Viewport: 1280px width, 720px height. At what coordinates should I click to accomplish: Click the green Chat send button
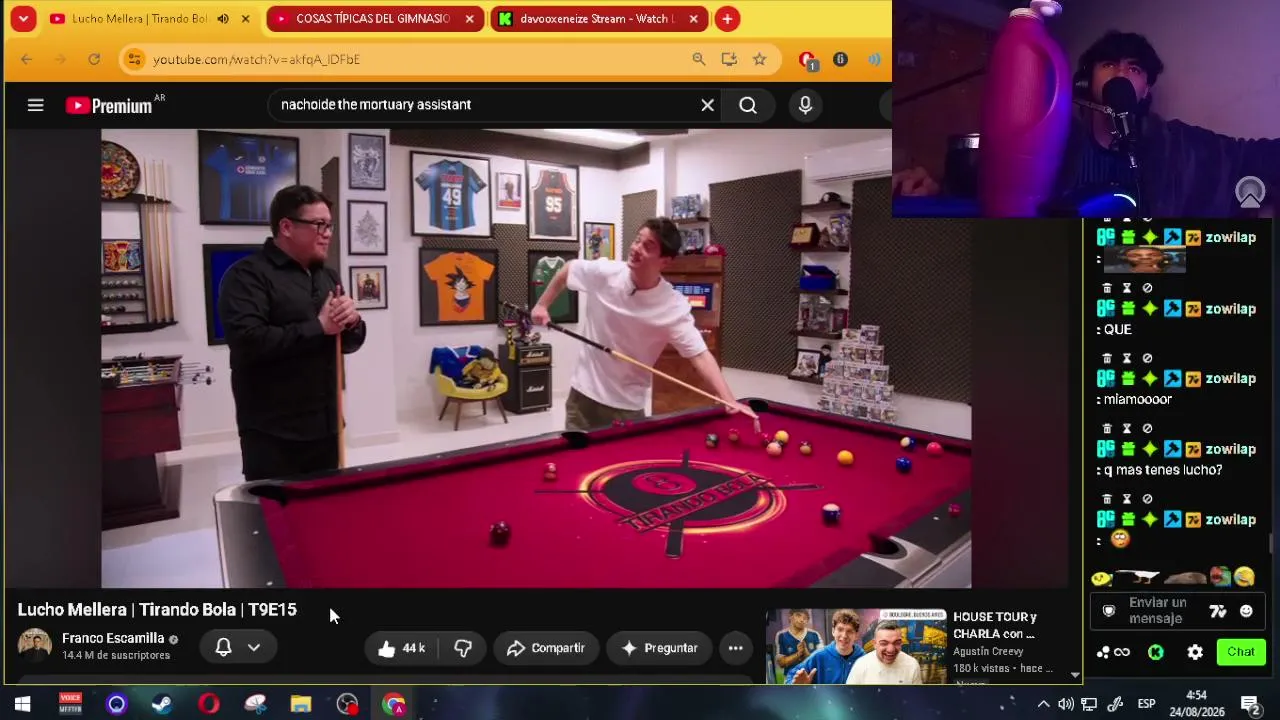pos(1241,652)
